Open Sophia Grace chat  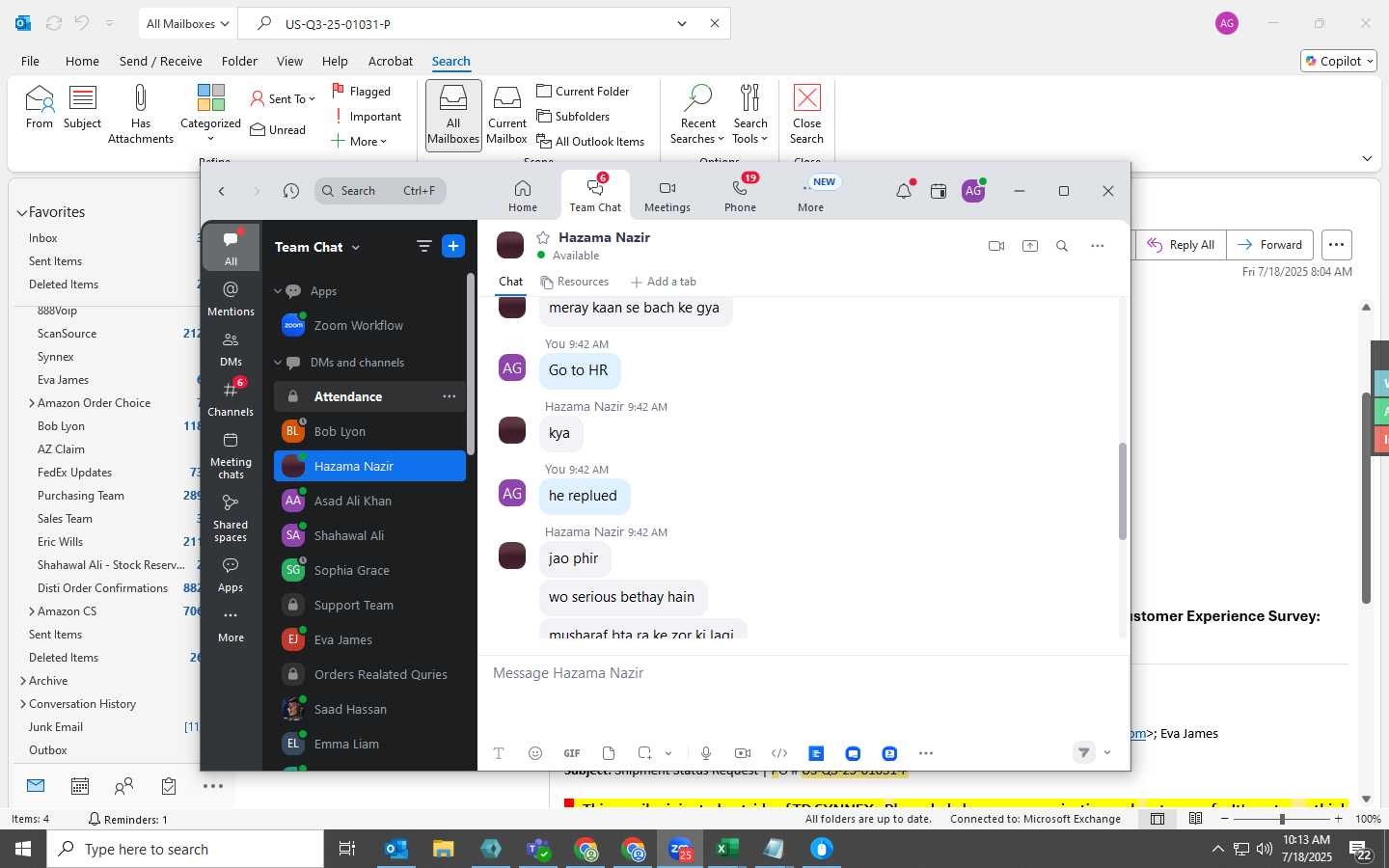tap(369, 570)
